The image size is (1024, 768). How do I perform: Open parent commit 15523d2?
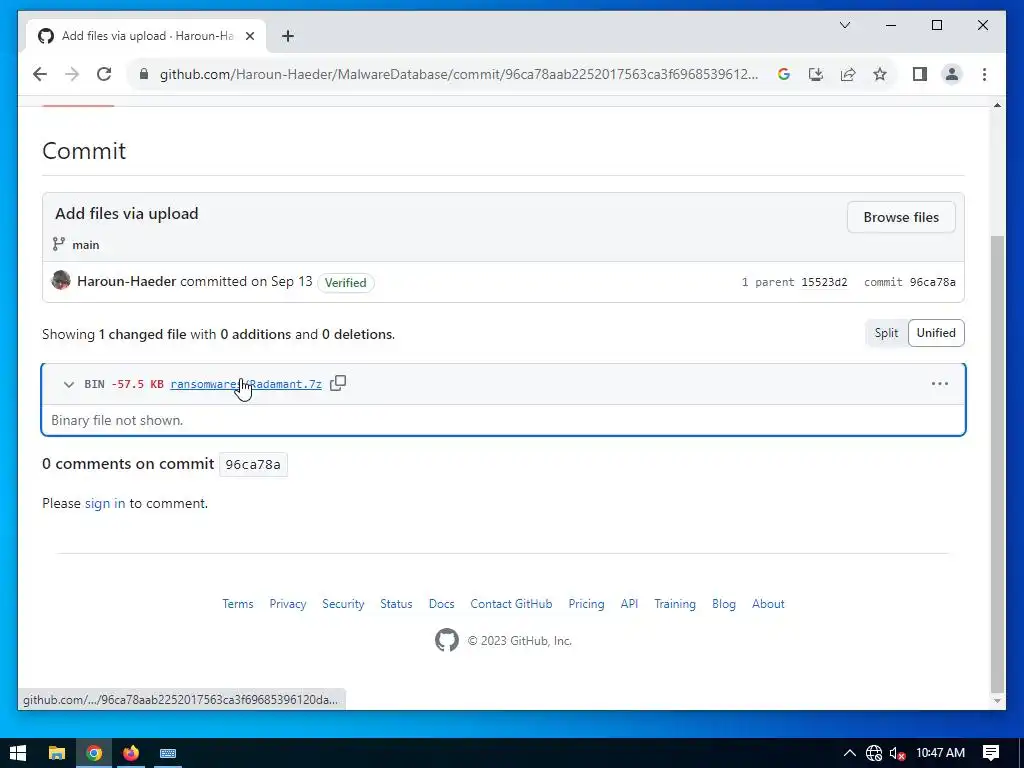point(824,282)
